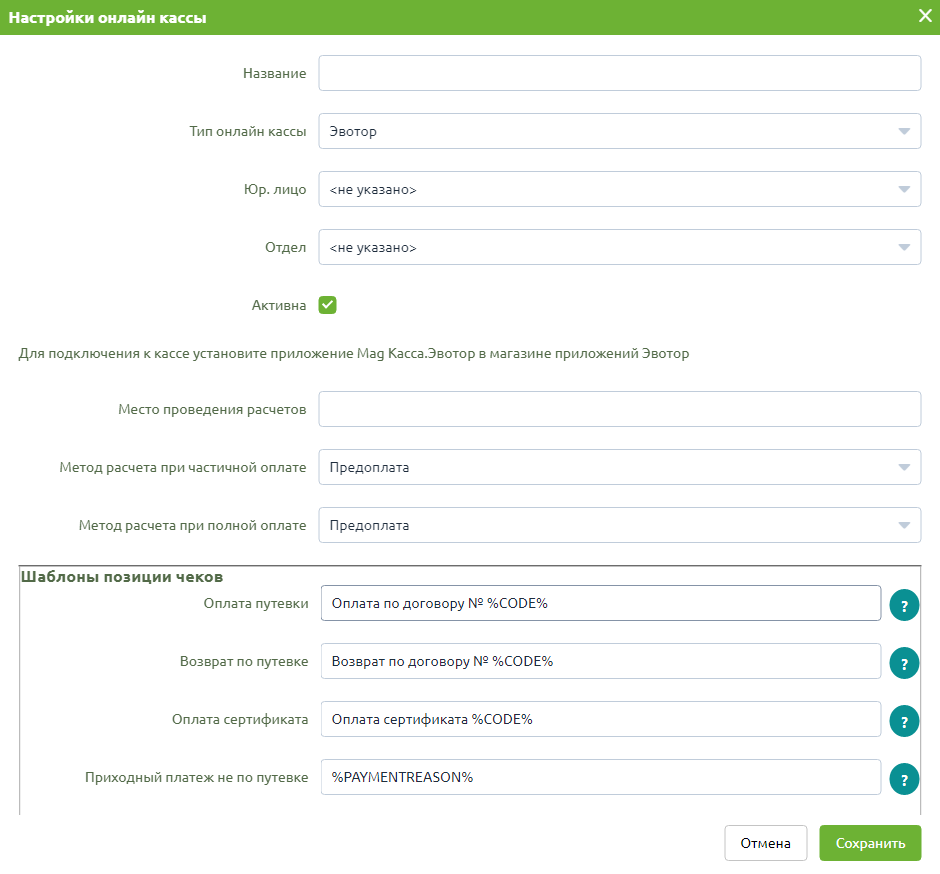Click the dialog title Настройки онлайн кассы
Screen dimensions: 940x874
click(x=107, y=17)
